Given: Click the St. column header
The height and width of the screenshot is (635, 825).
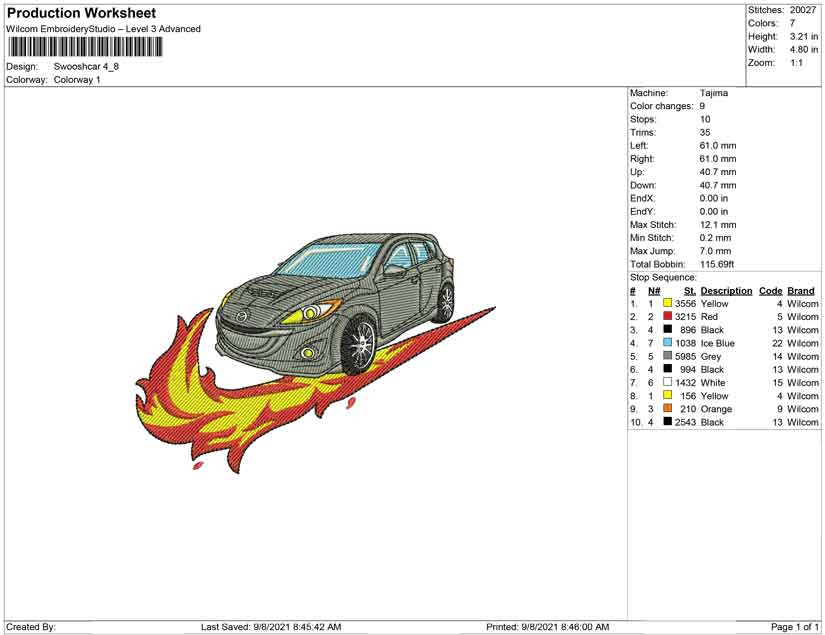Looking at the screenshot, I should 689,291.
